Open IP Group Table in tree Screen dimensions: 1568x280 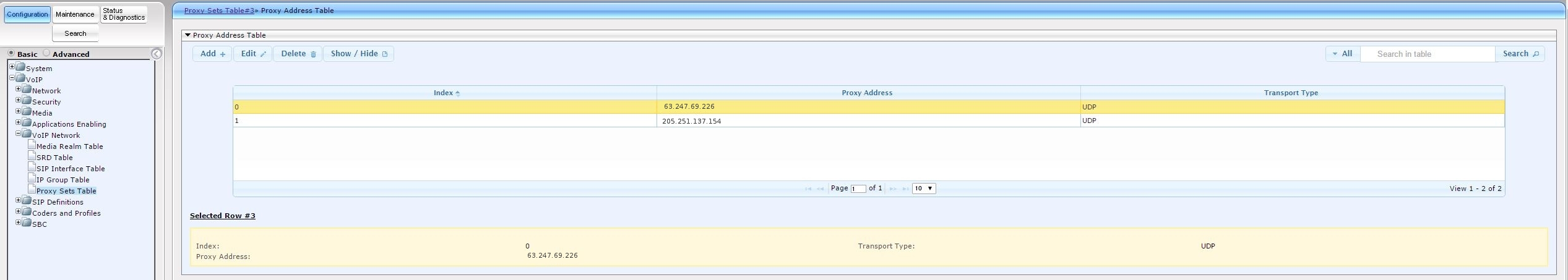click(x=63, y=180)
